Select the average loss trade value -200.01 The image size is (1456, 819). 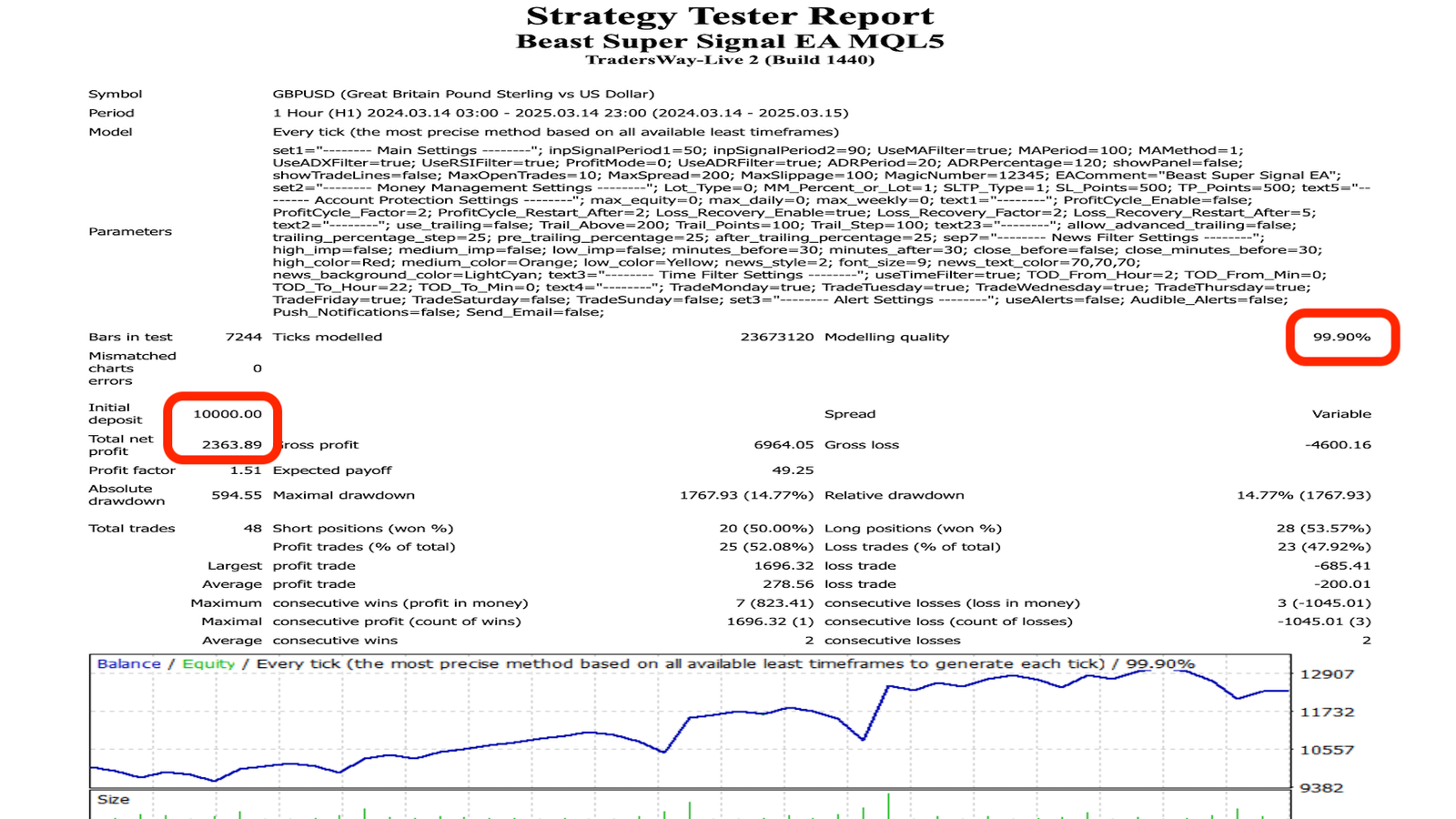1342,584
